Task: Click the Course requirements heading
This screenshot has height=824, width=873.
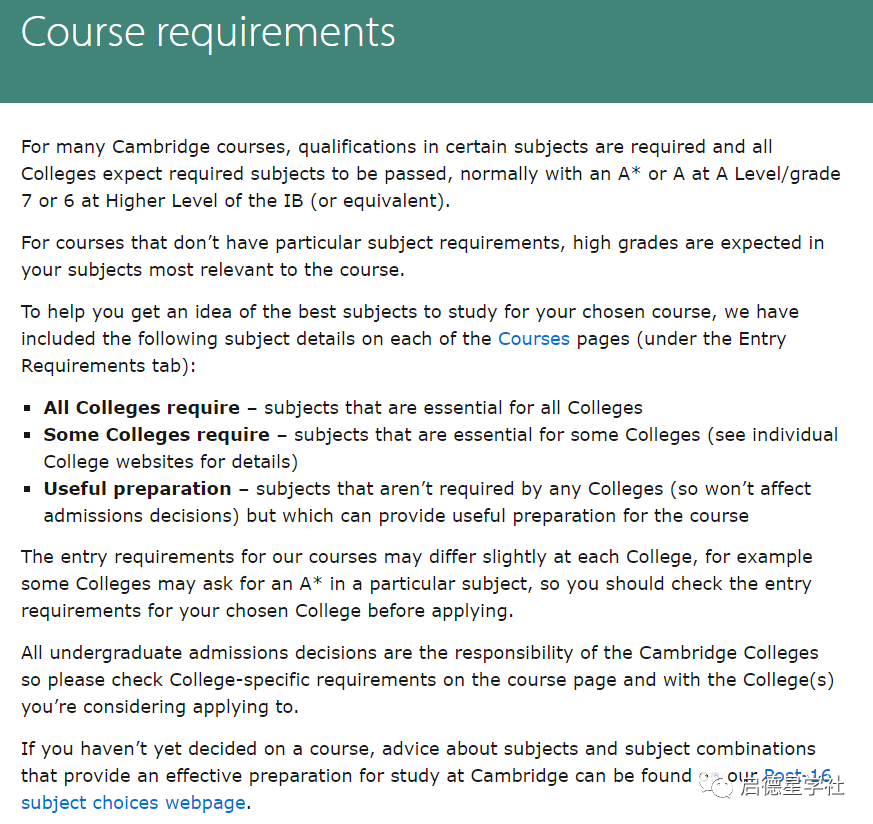Action: tap(208, 32)
